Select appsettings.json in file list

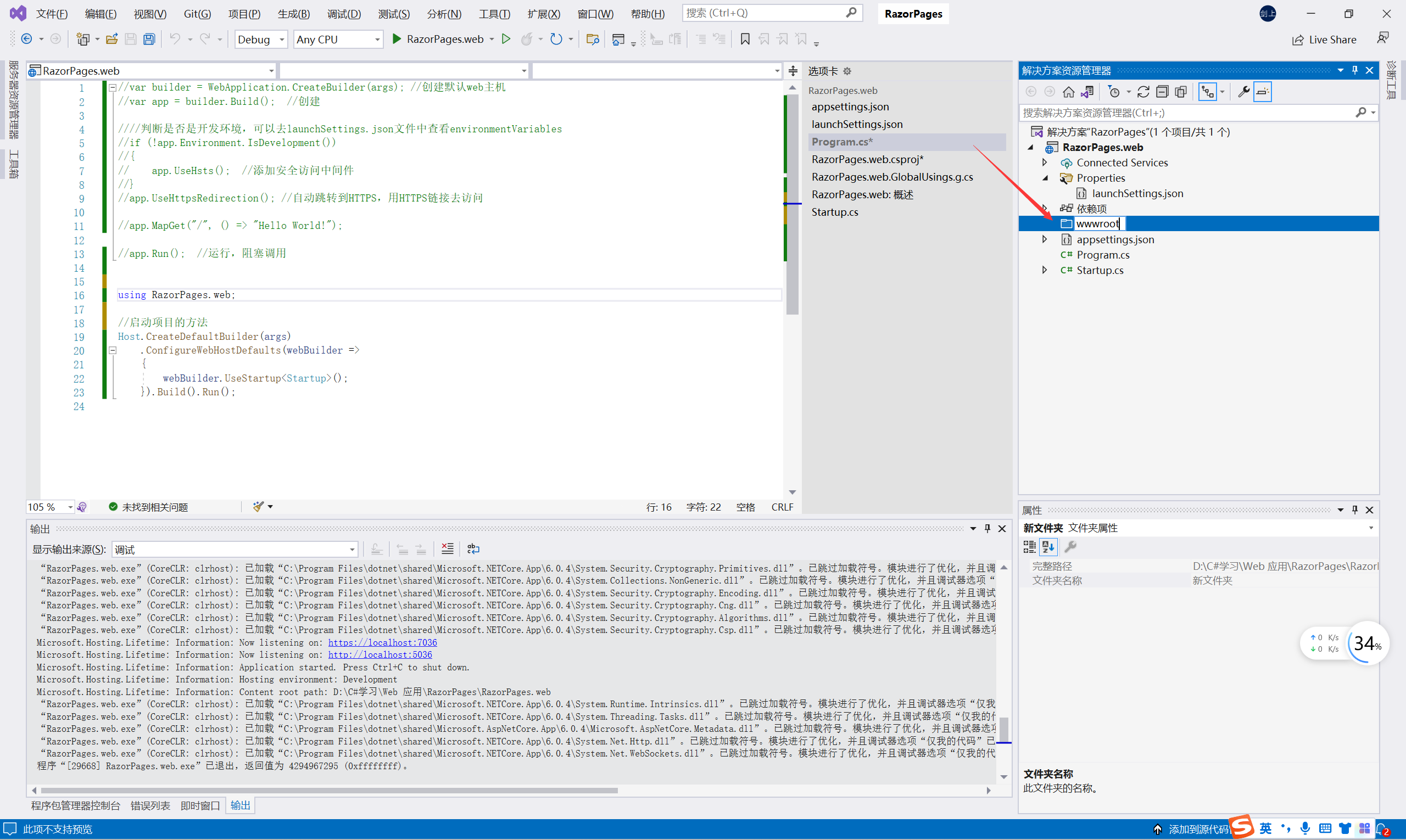(x=1117, y=239)
